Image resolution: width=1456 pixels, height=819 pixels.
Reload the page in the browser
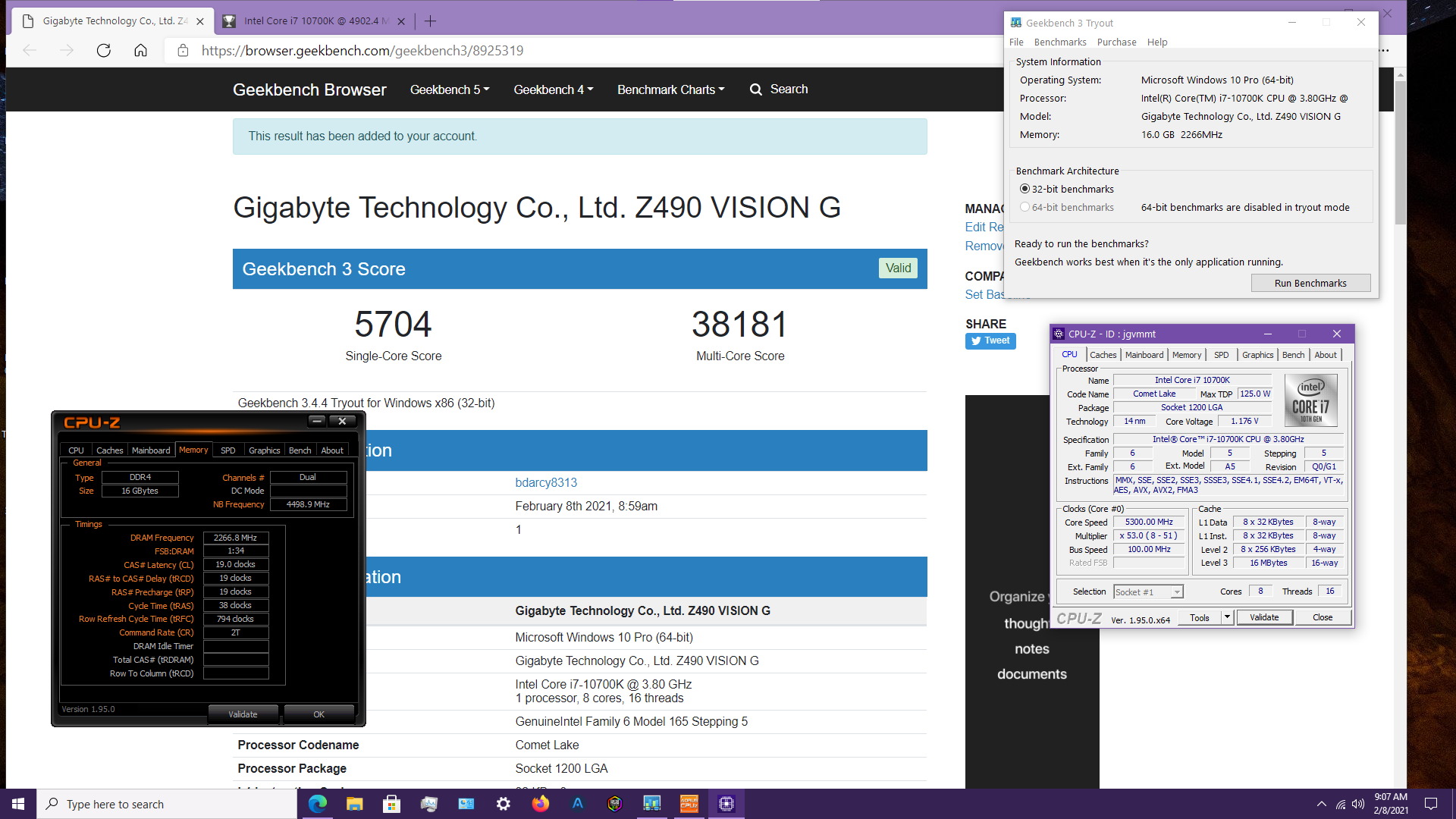click(104, 51)
